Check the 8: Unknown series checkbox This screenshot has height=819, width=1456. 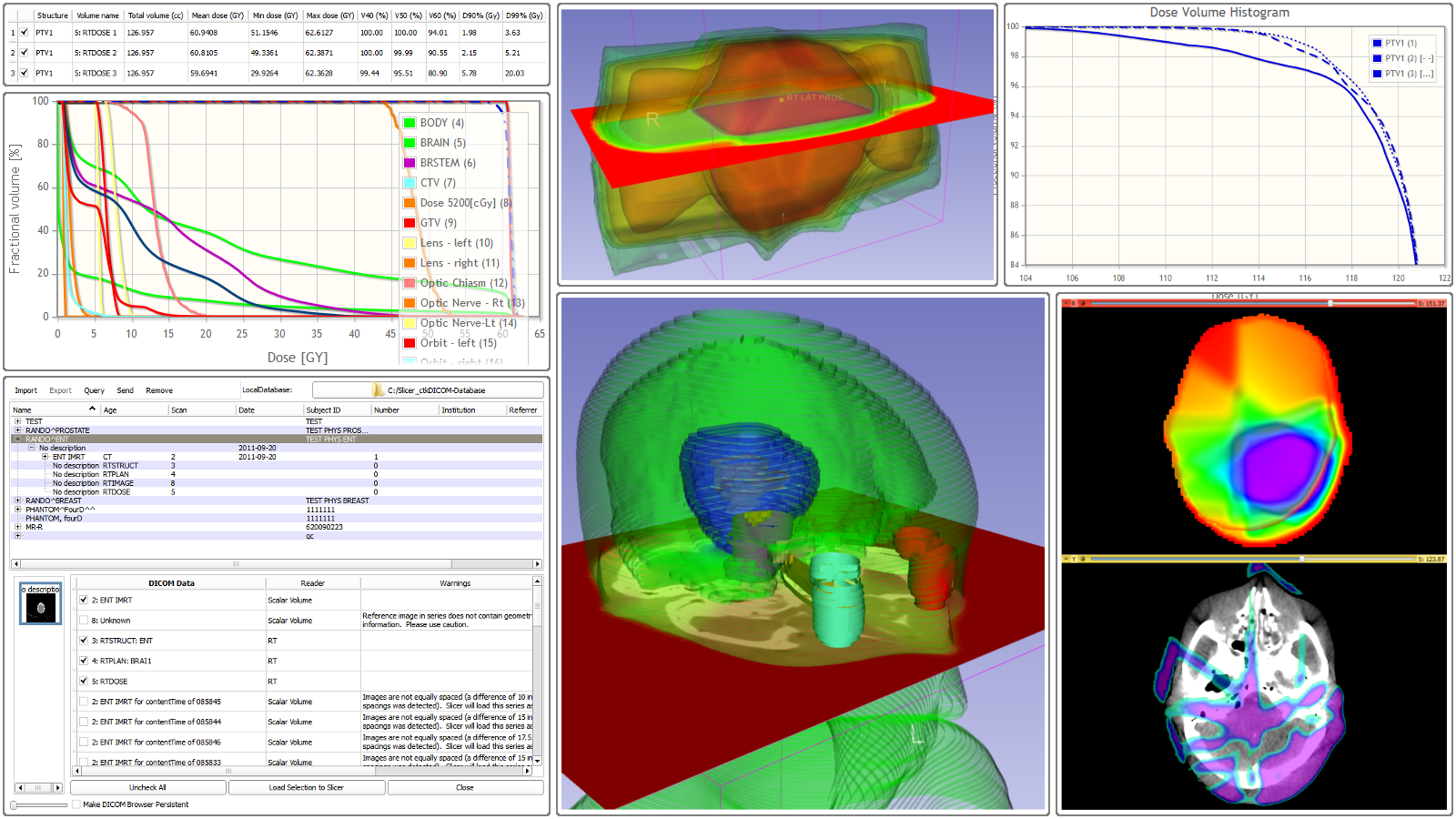[84, 621]
